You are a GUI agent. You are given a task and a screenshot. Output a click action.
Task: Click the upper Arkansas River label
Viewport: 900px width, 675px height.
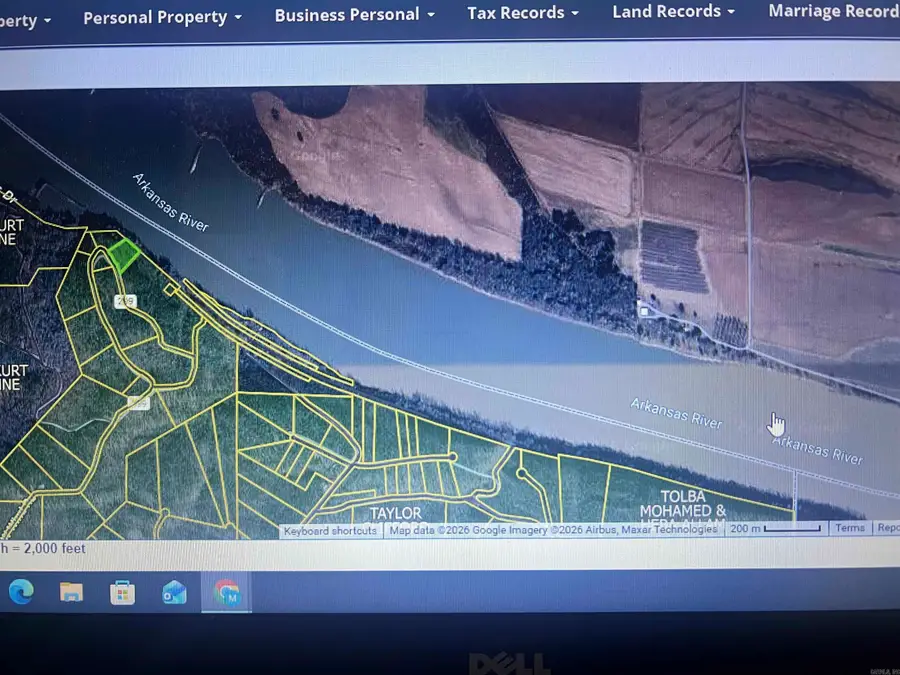170,202
